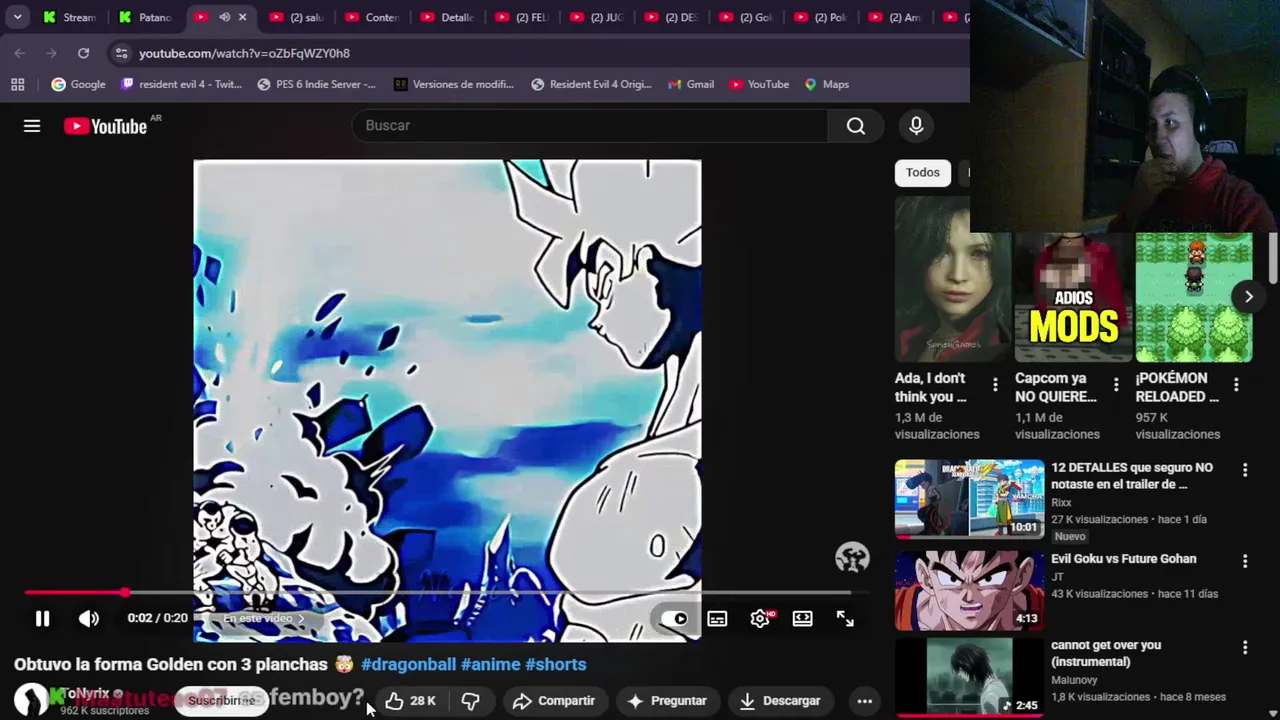The image size is (1280, 720).
Task: Open the Google bookmark
Action: [x=78, y=85]
